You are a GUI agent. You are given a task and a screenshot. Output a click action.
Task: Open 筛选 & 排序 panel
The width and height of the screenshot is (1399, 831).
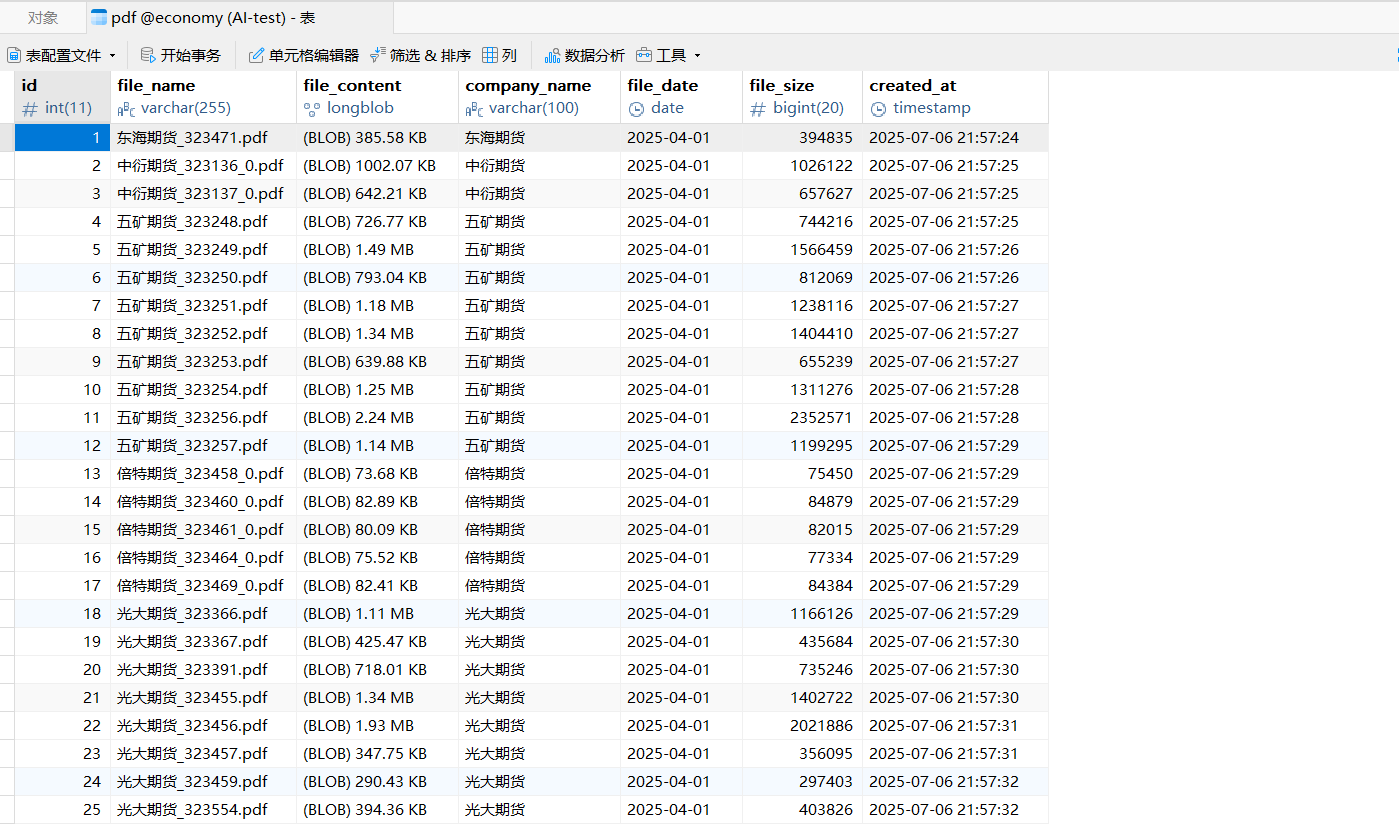(420, 55)
